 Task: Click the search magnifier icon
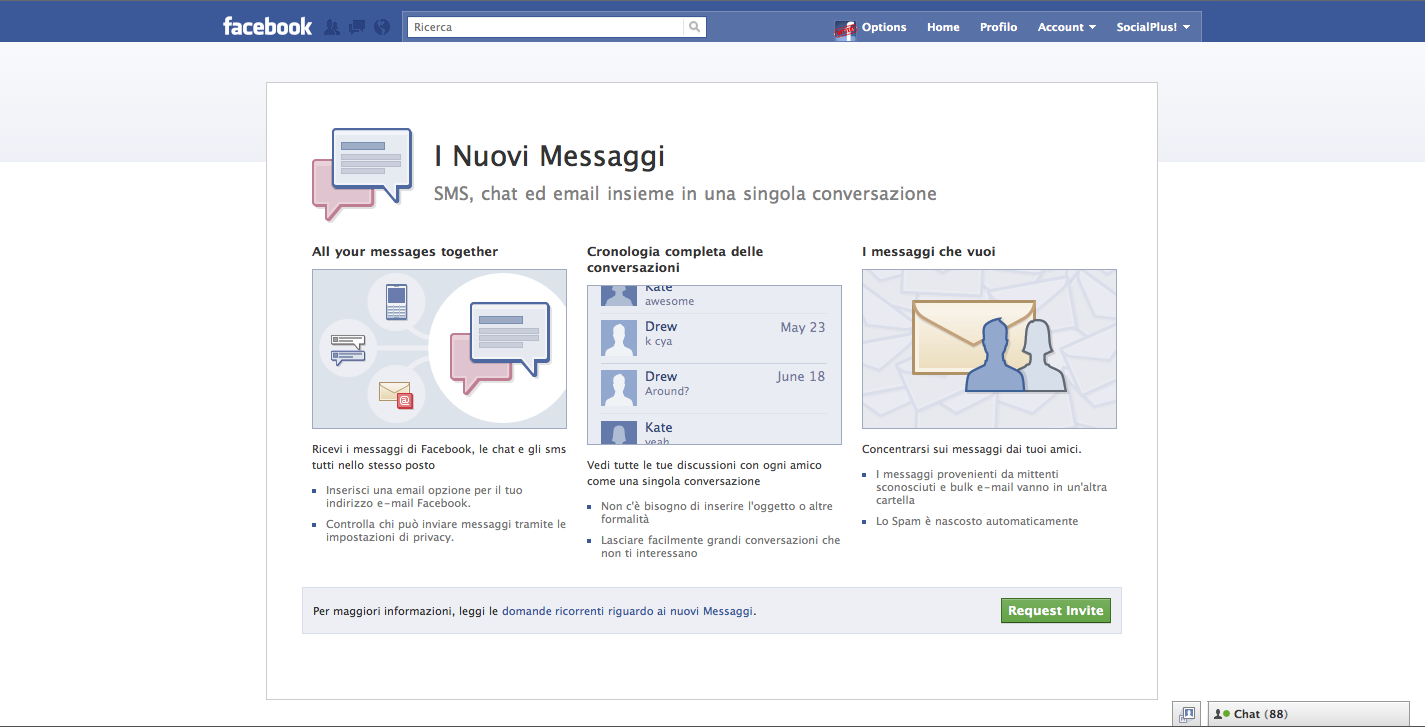694,27
